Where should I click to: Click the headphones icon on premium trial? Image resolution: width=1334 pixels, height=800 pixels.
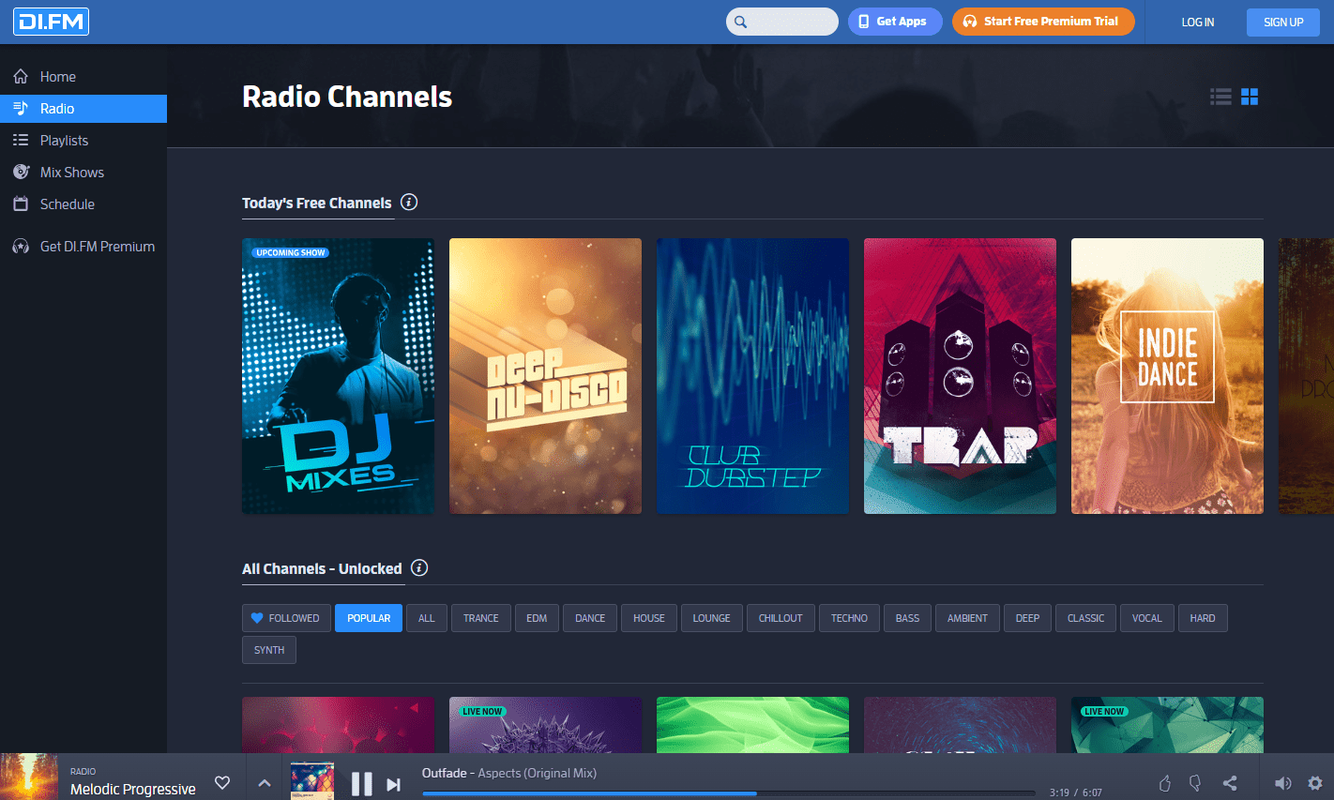click(x=969, y=21)
